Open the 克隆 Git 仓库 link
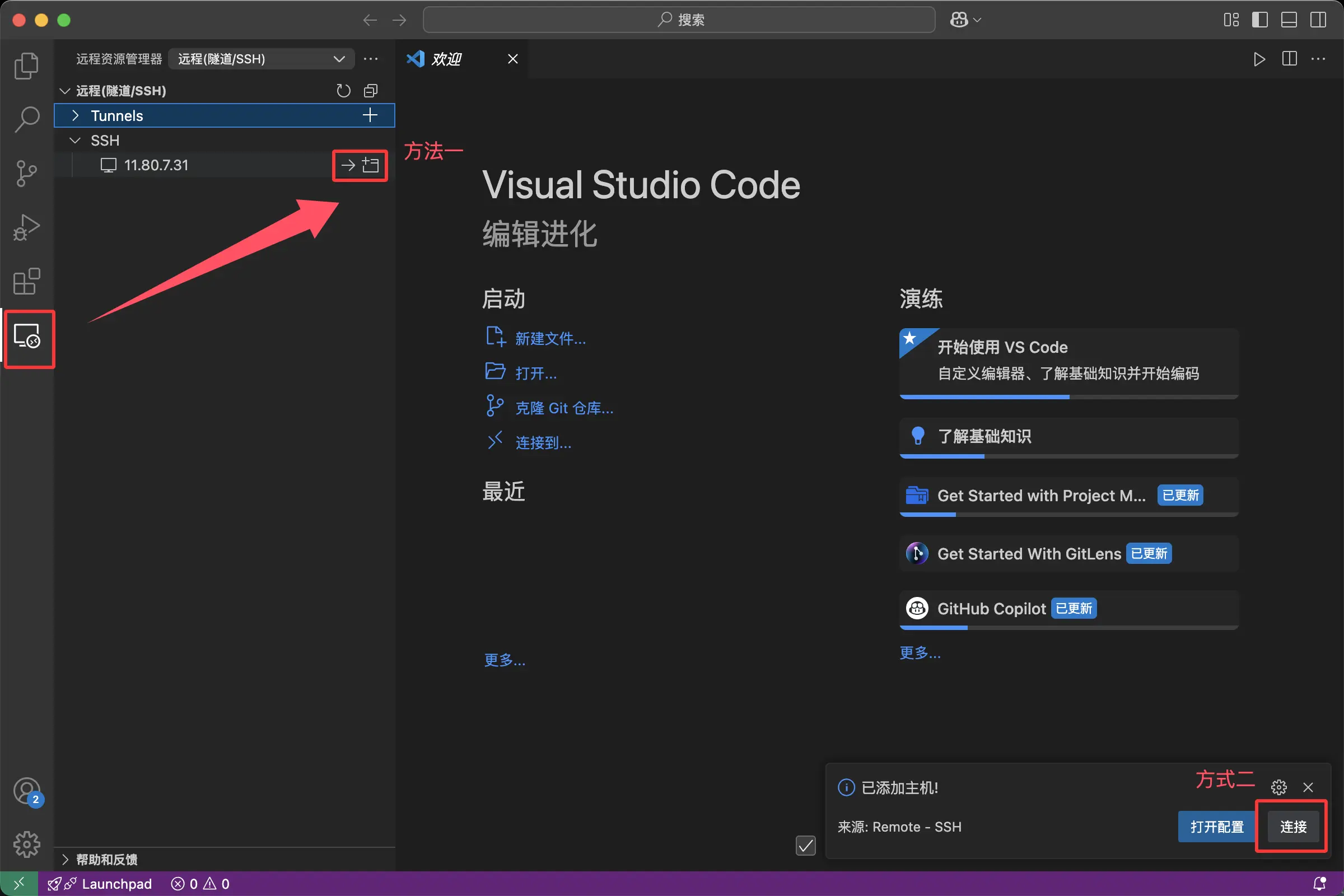The height and width of the screenshot is (896, 1344). point(564,408)
